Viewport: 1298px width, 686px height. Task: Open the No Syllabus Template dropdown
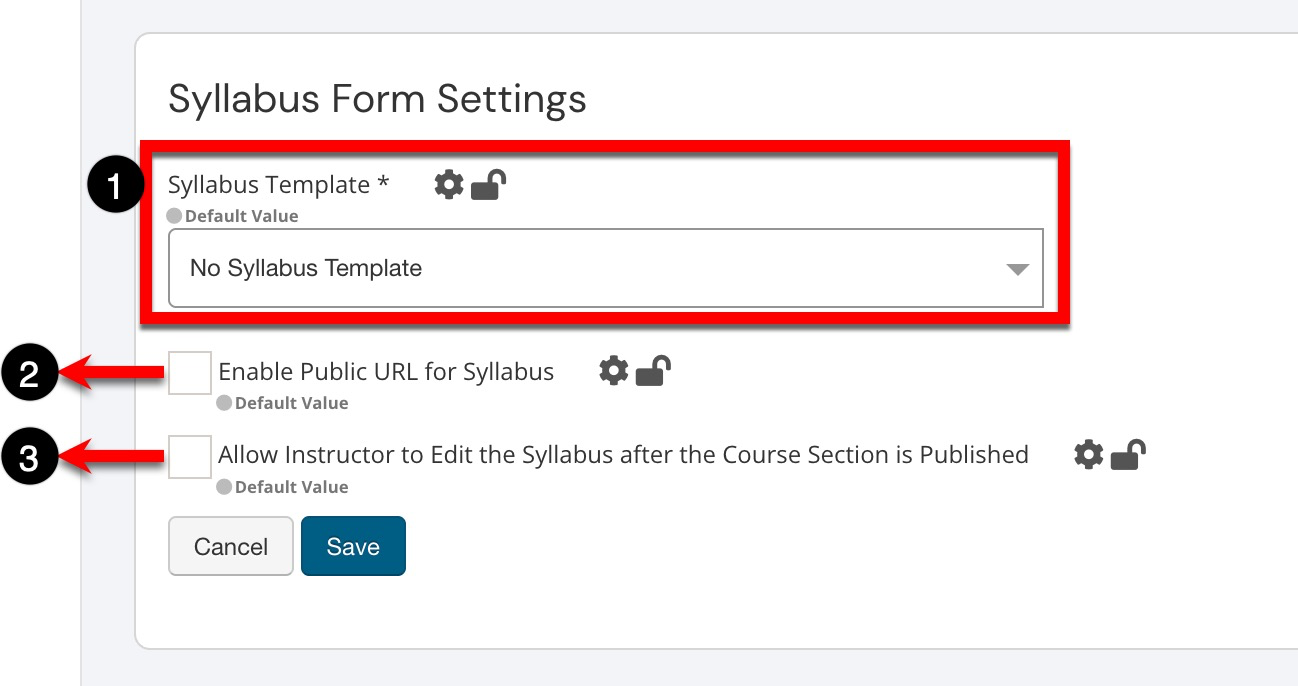pos(605,268)
